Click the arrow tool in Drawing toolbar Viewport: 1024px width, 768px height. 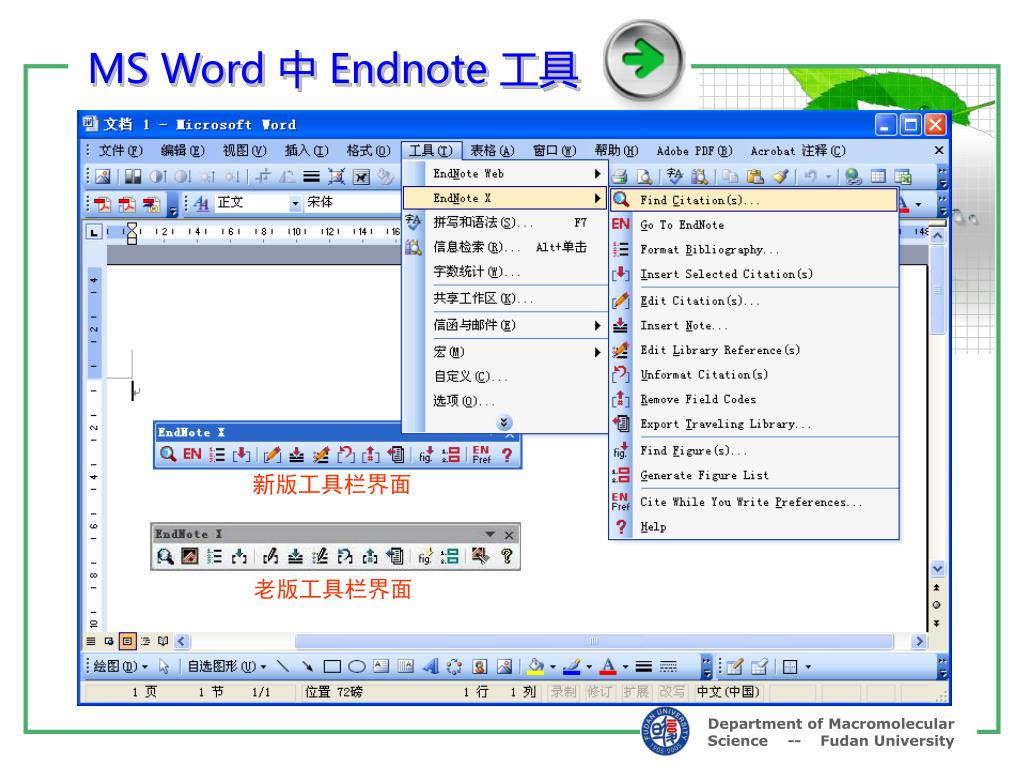307,666
